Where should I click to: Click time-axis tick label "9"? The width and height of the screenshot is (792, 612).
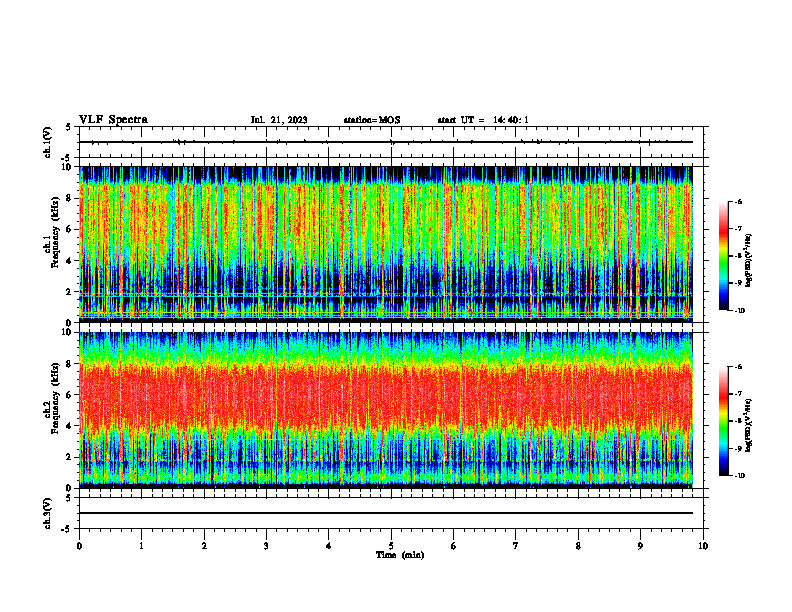click(640, 546)
